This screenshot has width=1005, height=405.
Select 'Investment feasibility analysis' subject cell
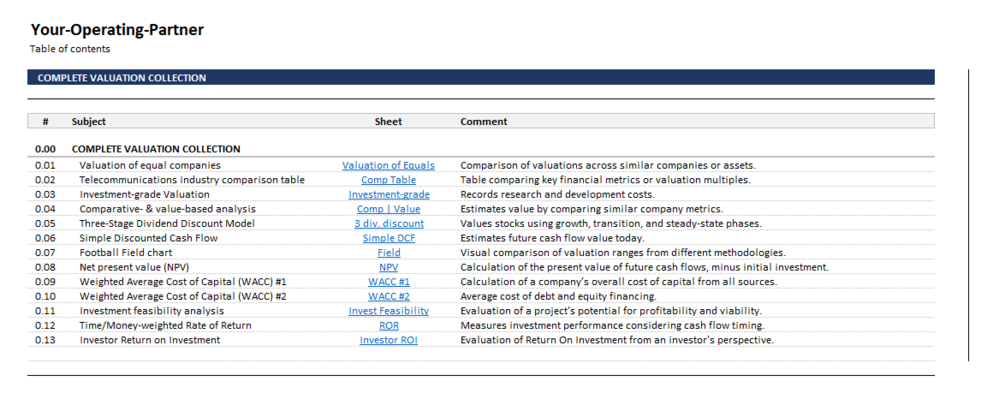[152, 311]
